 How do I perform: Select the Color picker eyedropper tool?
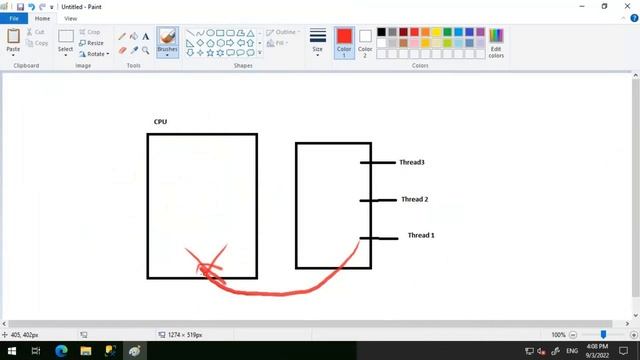pyautogui.click(x=134, y=50)
